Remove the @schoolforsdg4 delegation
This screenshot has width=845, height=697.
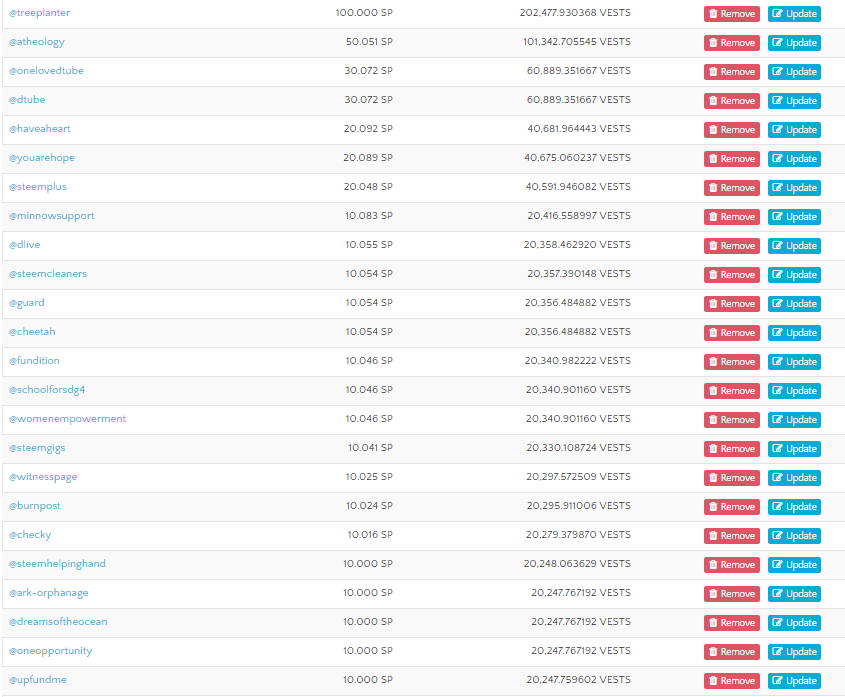(x=732, y=391)
